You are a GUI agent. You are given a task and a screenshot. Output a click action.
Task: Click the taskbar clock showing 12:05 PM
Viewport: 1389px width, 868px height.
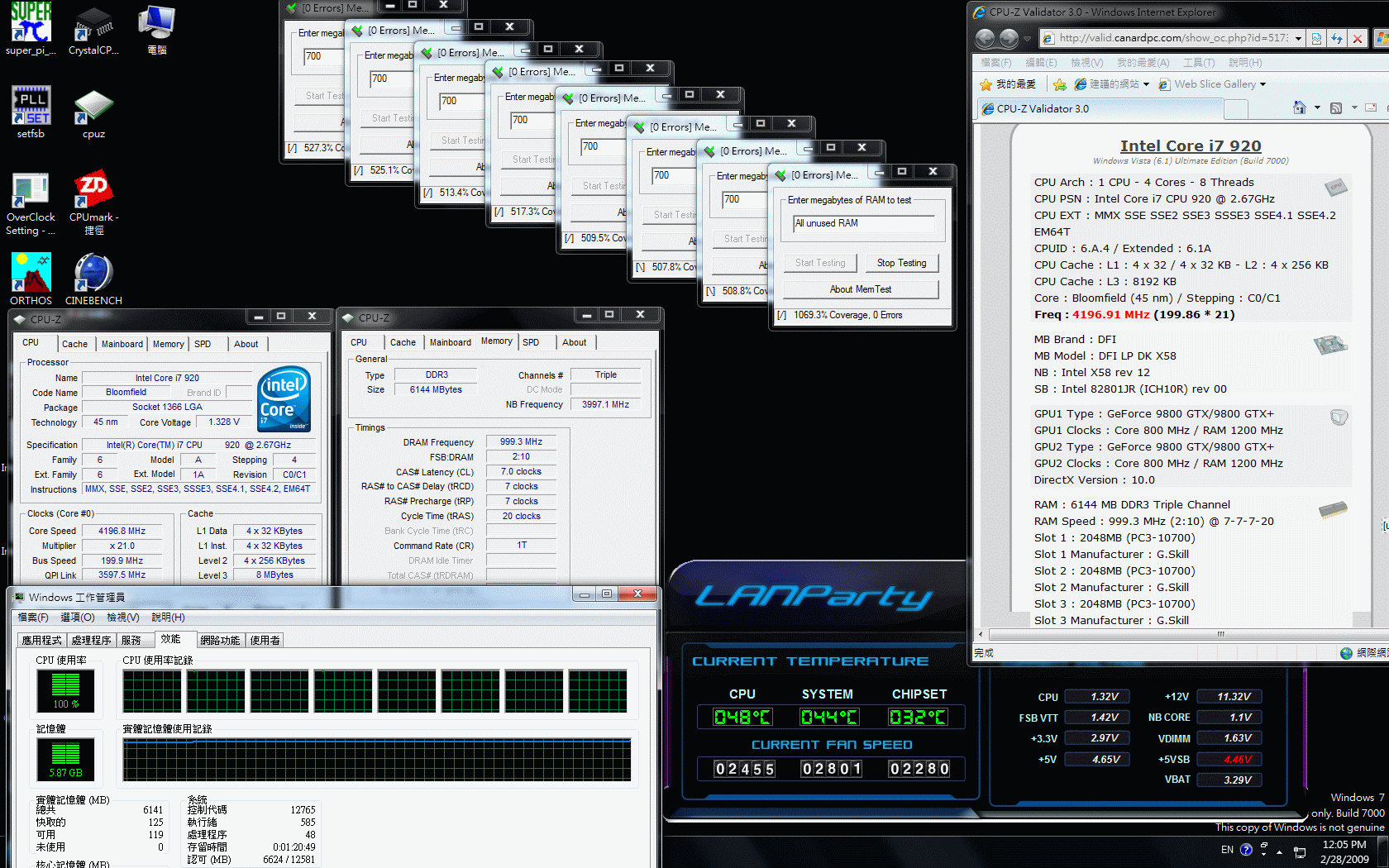click(1344, 851)
